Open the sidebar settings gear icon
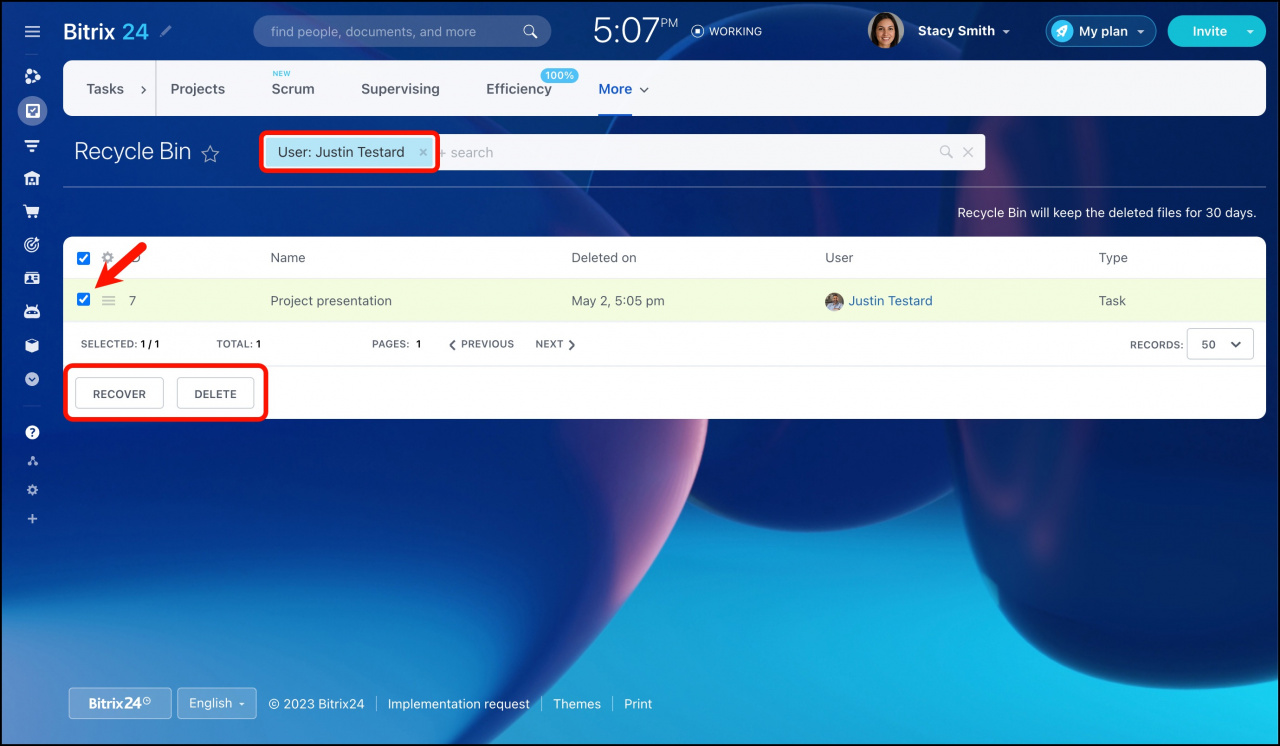 point(32,490)
